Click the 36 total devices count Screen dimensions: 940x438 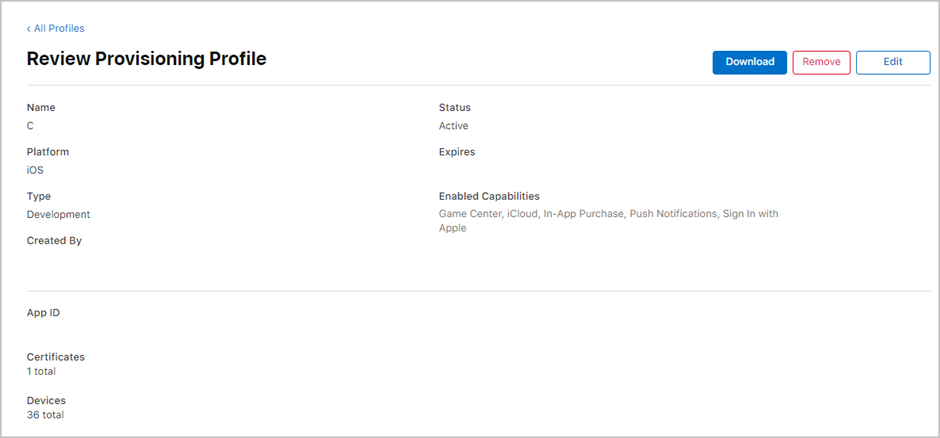coord(45,415)
